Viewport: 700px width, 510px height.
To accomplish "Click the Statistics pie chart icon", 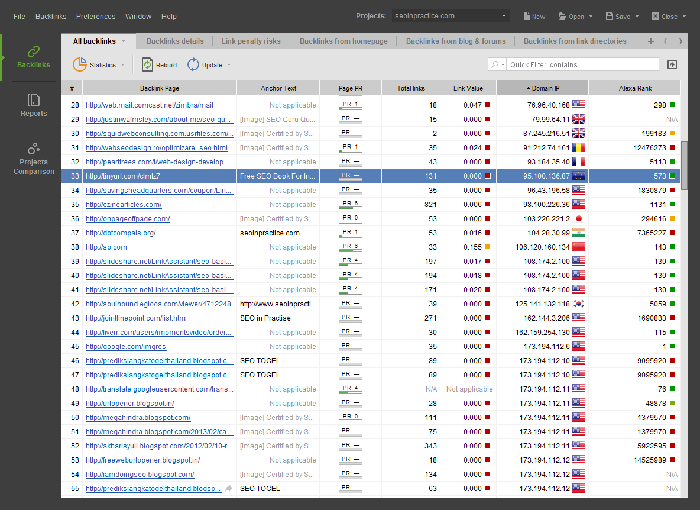I will point(80,64).
